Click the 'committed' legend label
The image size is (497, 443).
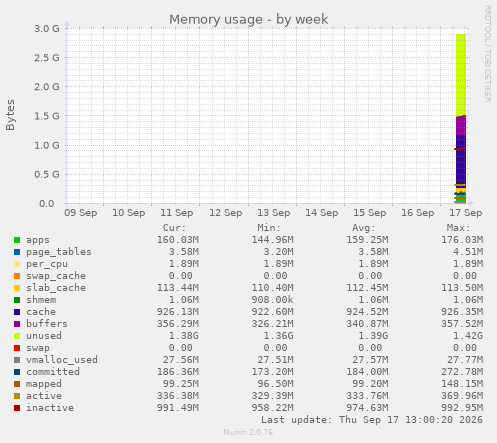[53, 372]
